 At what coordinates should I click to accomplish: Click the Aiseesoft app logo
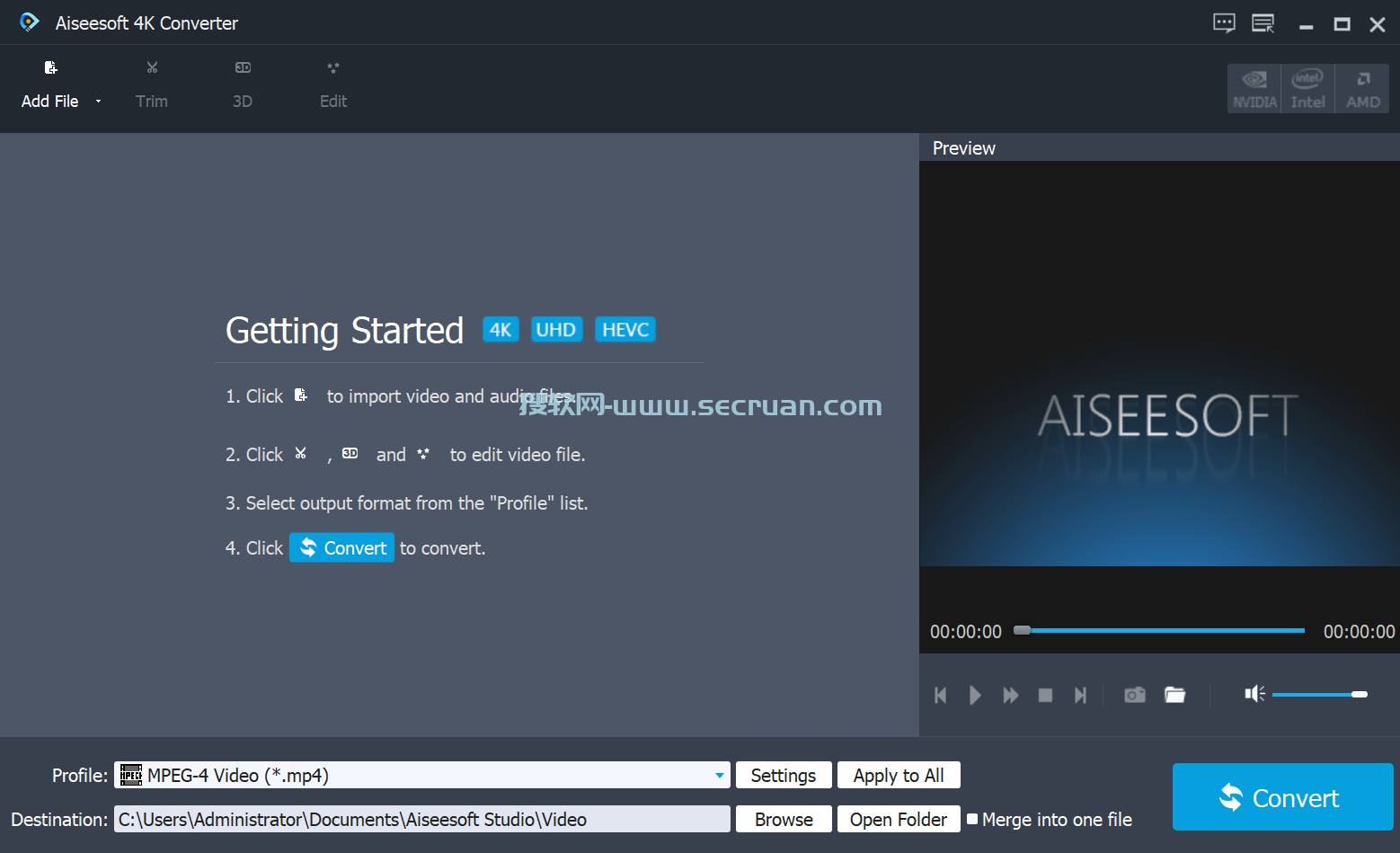click(30, 22)
